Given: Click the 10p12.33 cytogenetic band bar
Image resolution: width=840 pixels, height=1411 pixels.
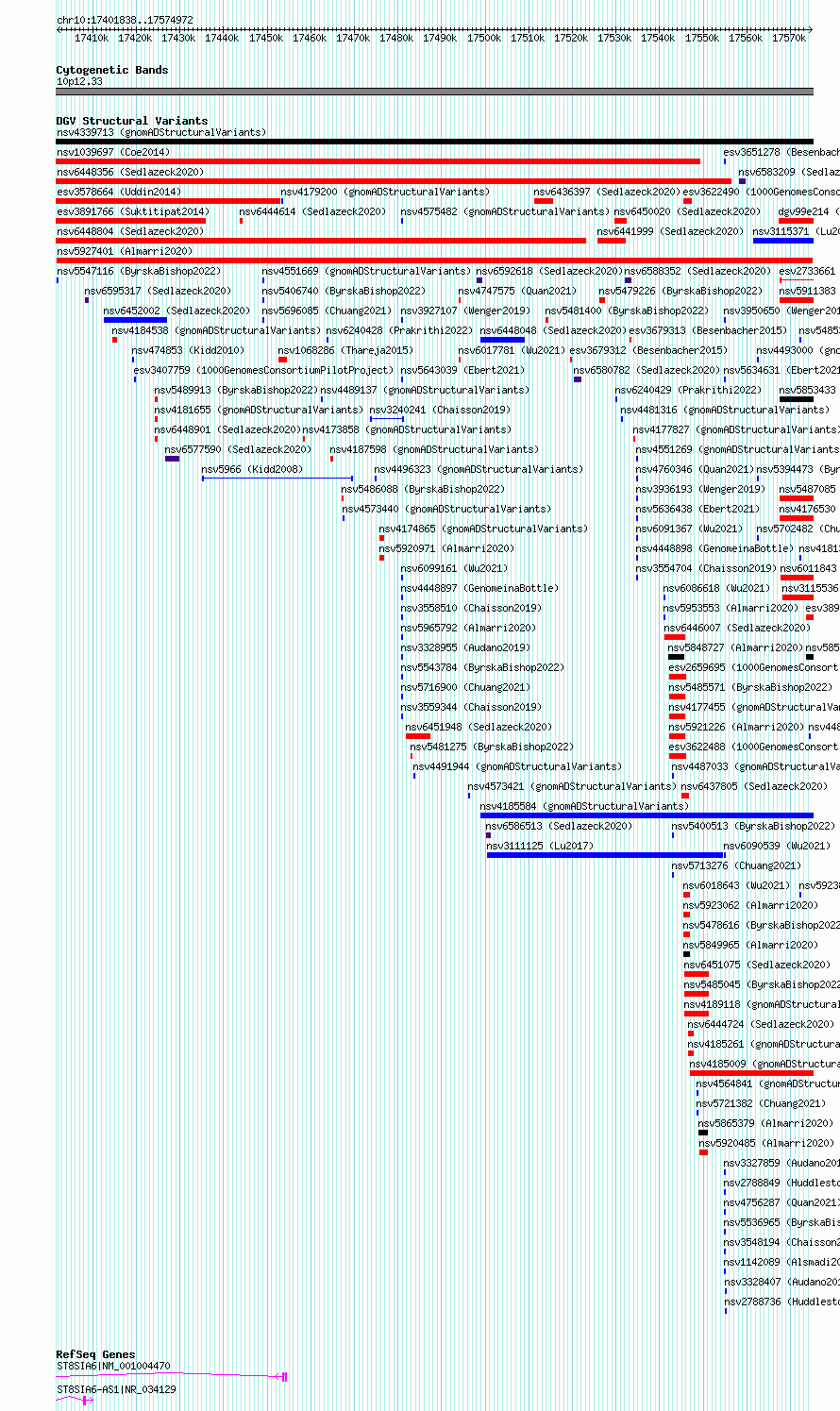Looking at the screenshot, I should (435, 92).
